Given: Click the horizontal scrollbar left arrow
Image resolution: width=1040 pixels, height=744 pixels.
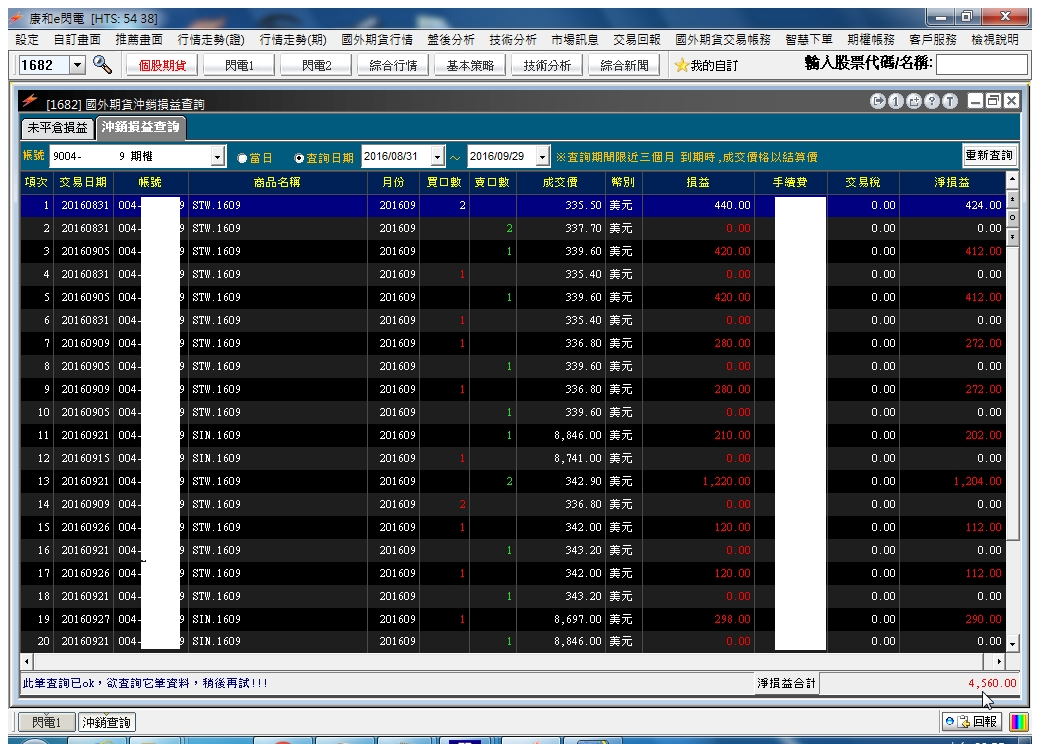Looking at the screenshot, I should 27,661.
